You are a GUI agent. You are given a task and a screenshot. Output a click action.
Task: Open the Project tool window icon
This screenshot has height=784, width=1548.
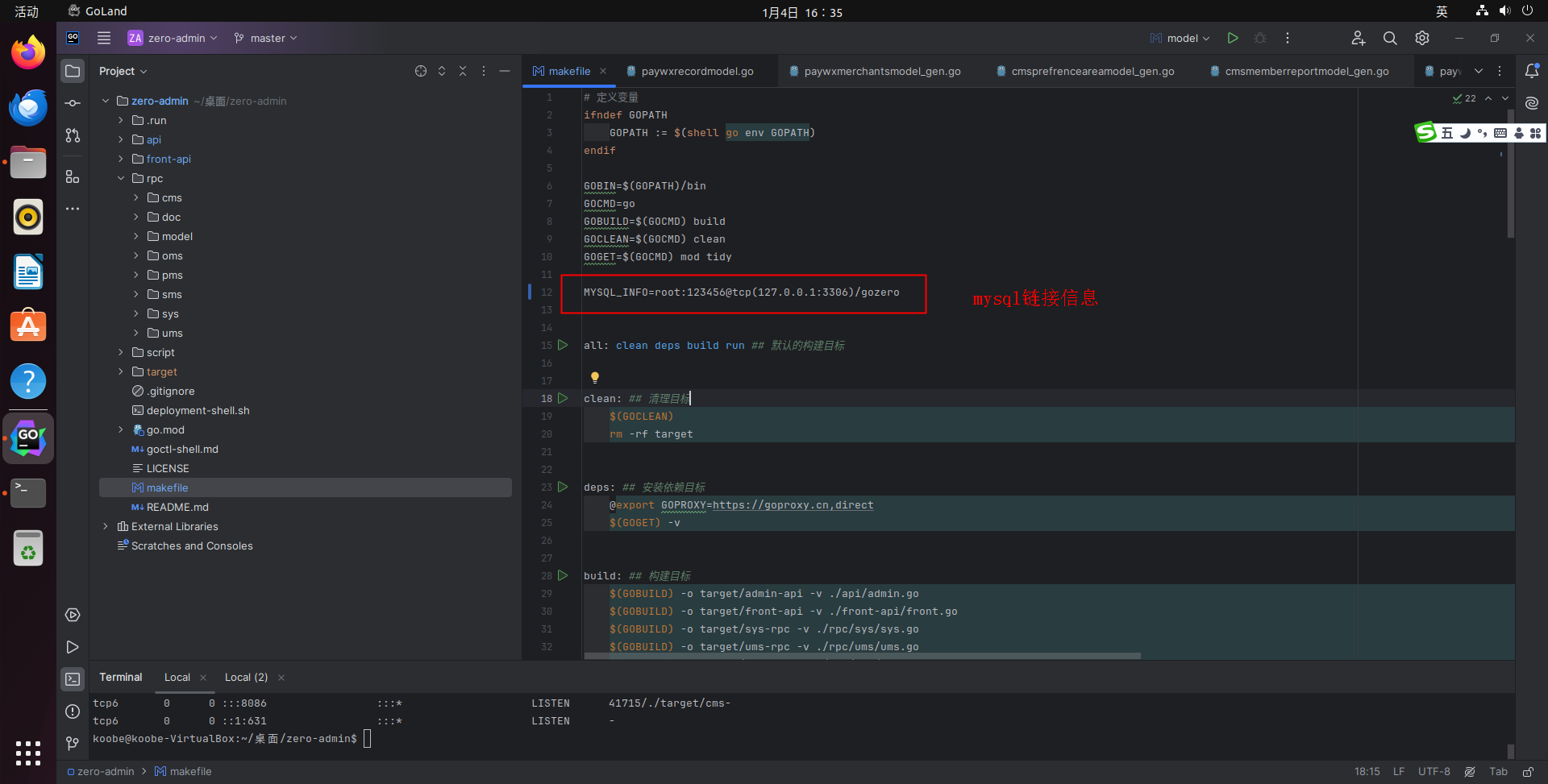click(x=73, y=71)
